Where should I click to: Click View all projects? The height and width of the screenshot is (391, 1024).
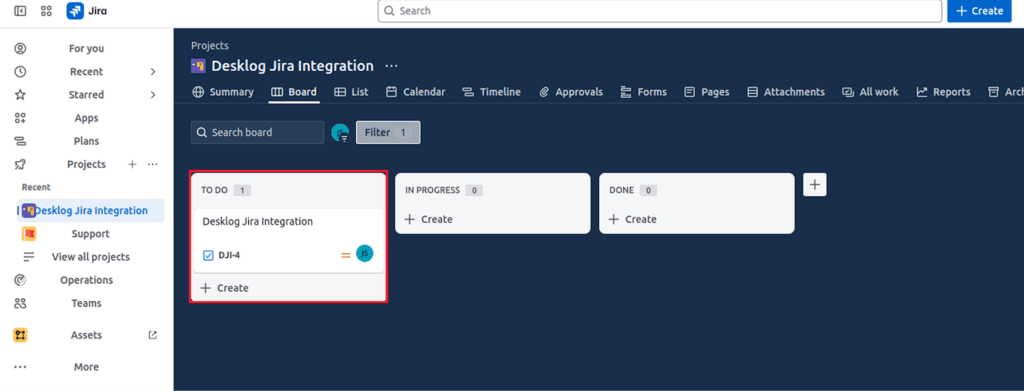pos(90,257)
